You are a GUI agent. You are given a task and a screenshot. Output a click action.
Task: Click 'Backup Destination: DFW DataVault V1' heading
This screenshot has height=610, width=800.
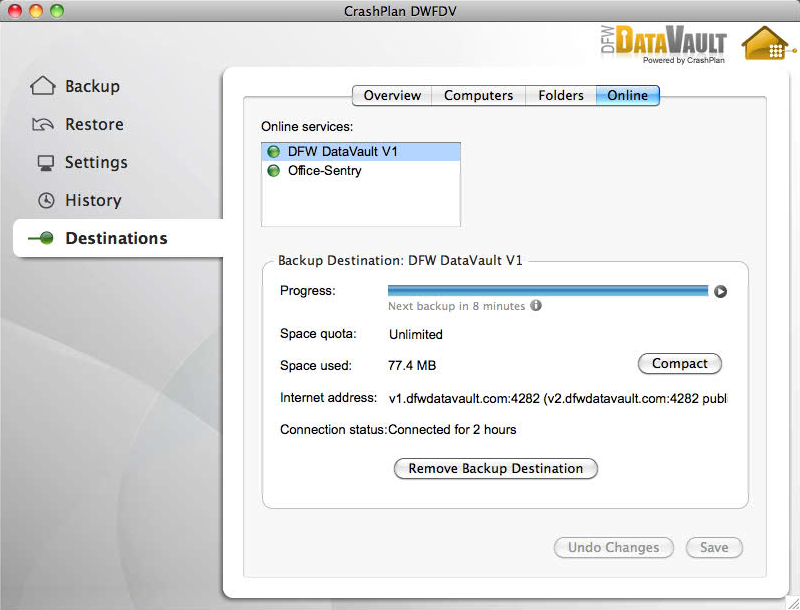[x=400, y=261]
